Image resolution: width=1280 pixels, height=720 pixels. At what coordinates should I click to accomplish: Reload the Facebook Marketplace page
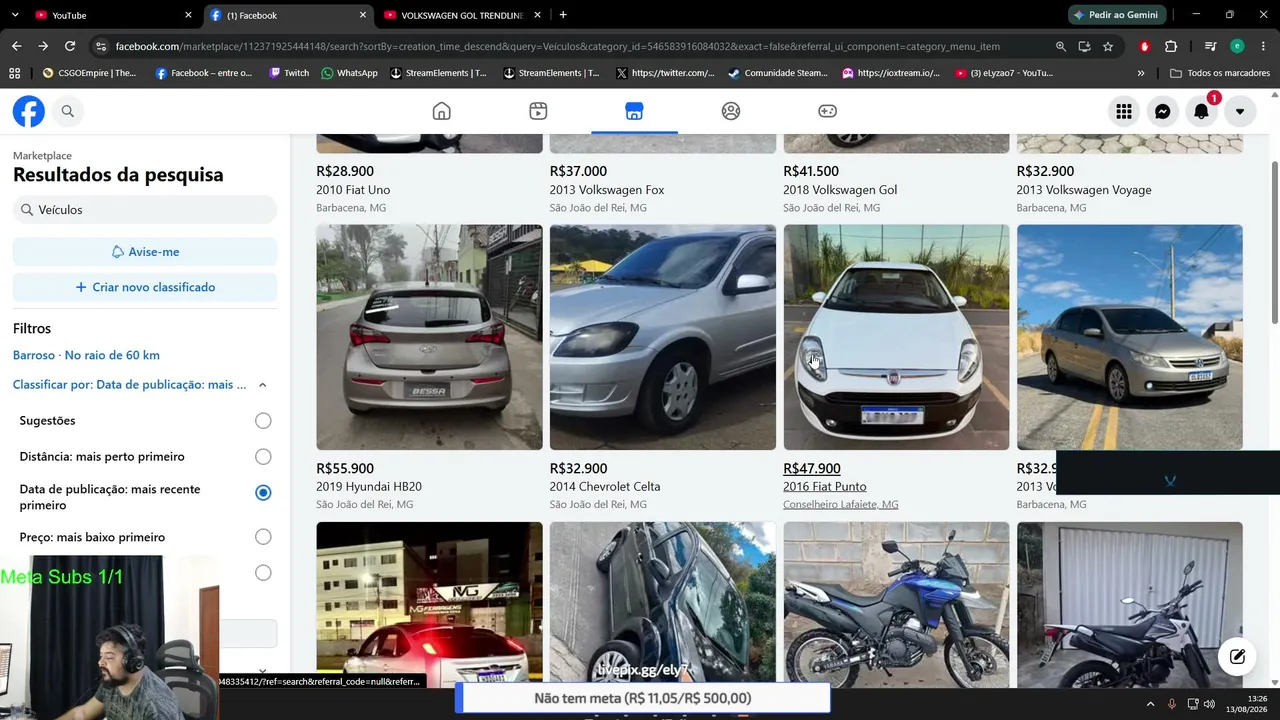(x=70, y=46)
